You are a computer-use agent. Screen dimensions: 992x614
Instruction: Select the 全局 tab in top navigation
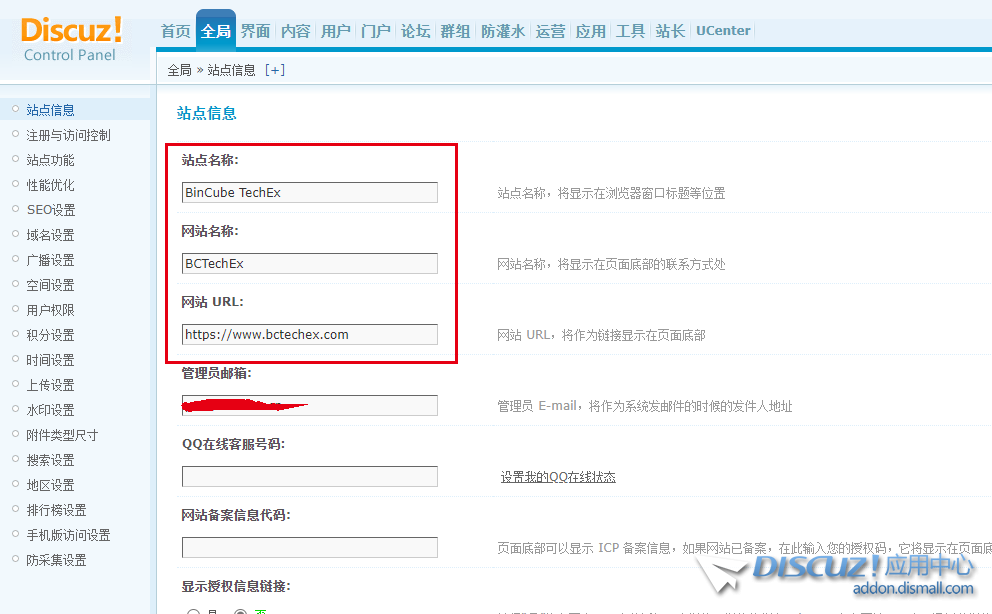point(216,31)
